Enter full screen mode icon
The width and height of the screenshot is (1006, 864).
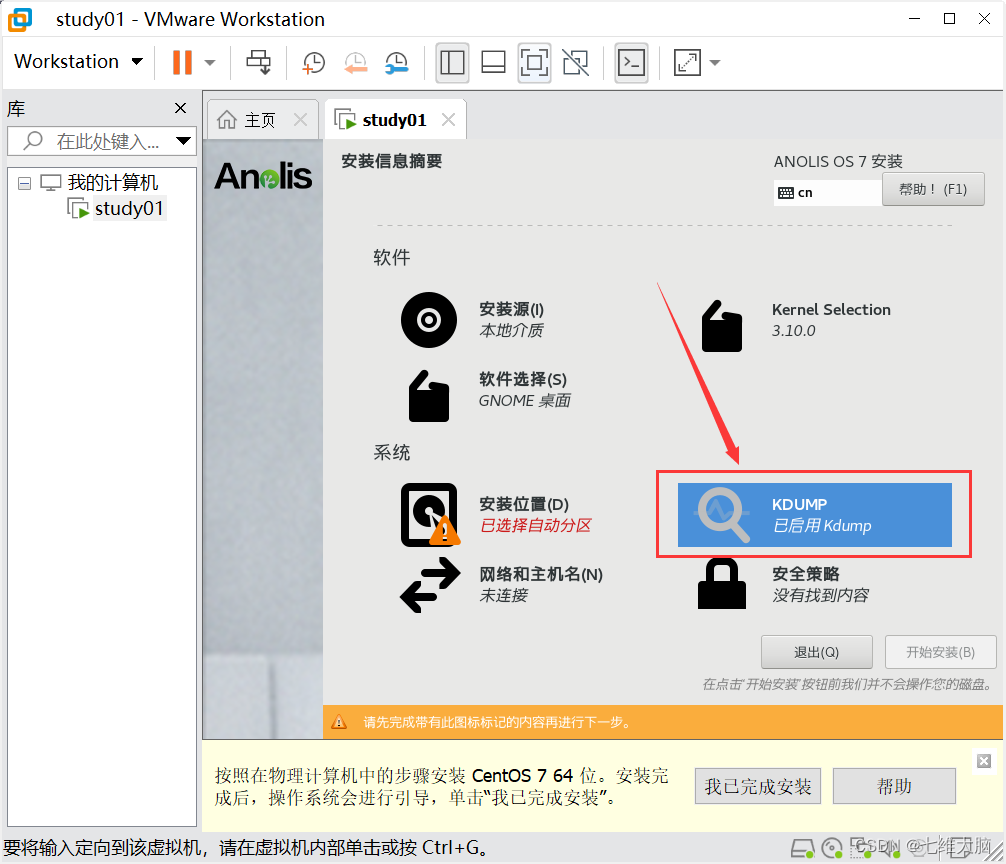(x=534, y=62)
